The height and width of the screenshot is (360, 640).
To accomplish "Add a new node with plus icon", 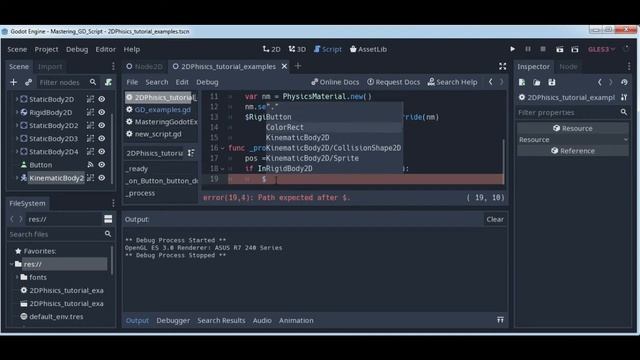I will [13, 82].
